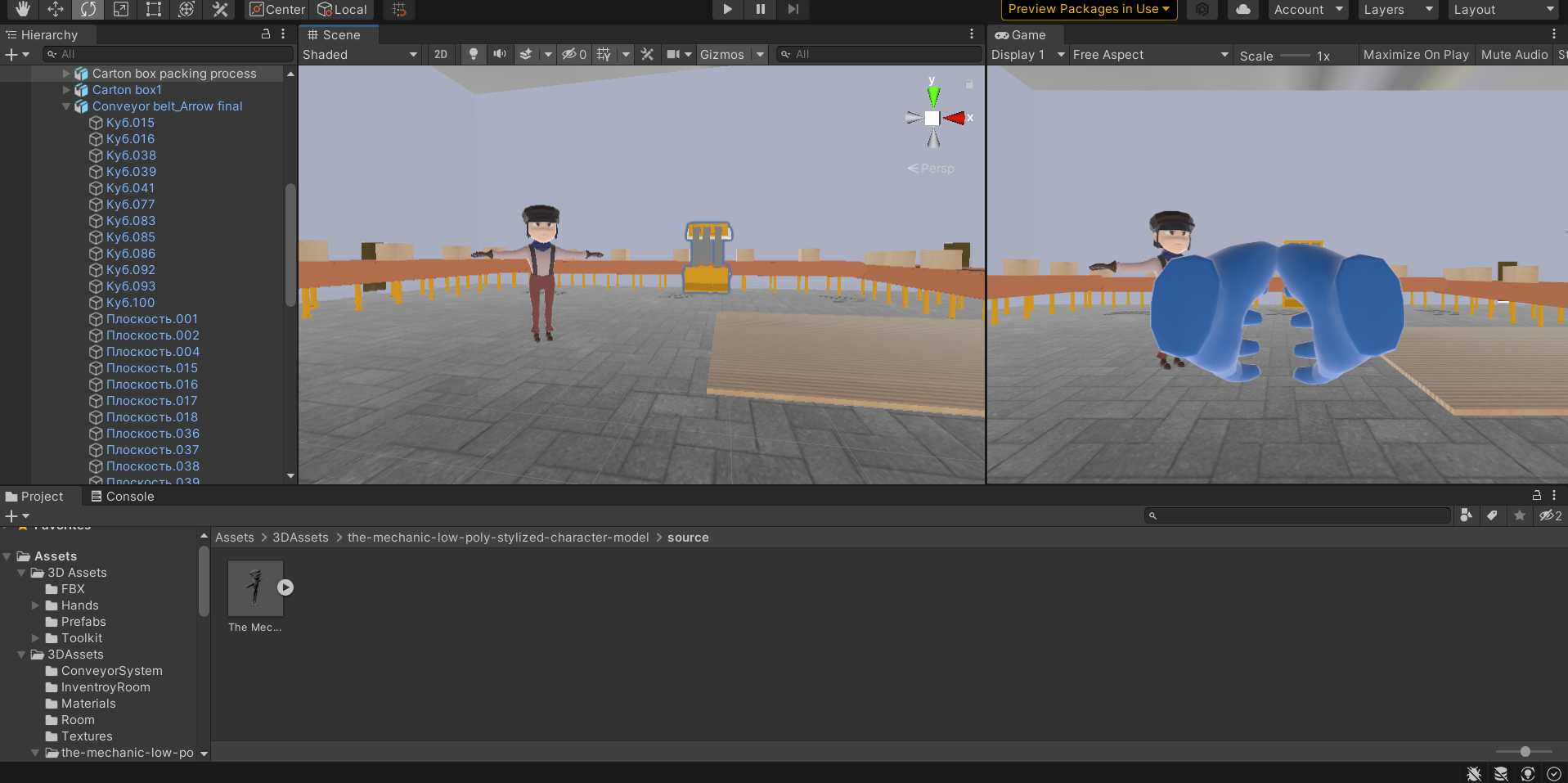Open the Layers dropdown

coord(1398,9)
